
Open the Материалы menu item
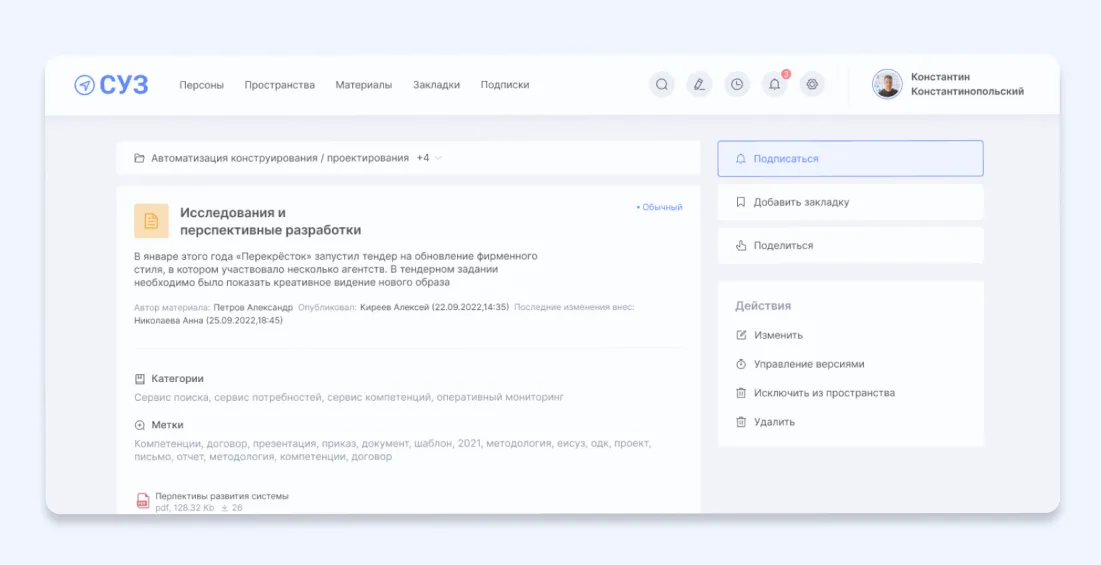(364, 85)
